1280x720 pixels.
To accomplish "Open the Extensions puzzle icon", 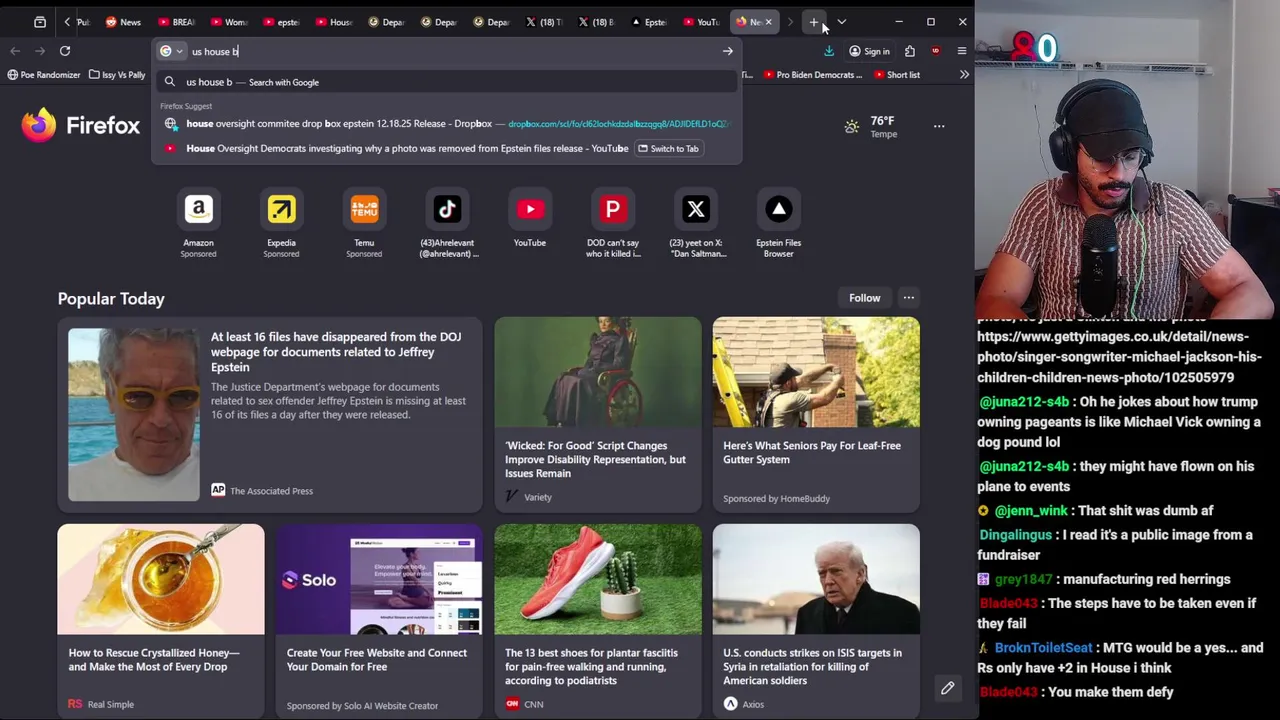I will point(910,51).
